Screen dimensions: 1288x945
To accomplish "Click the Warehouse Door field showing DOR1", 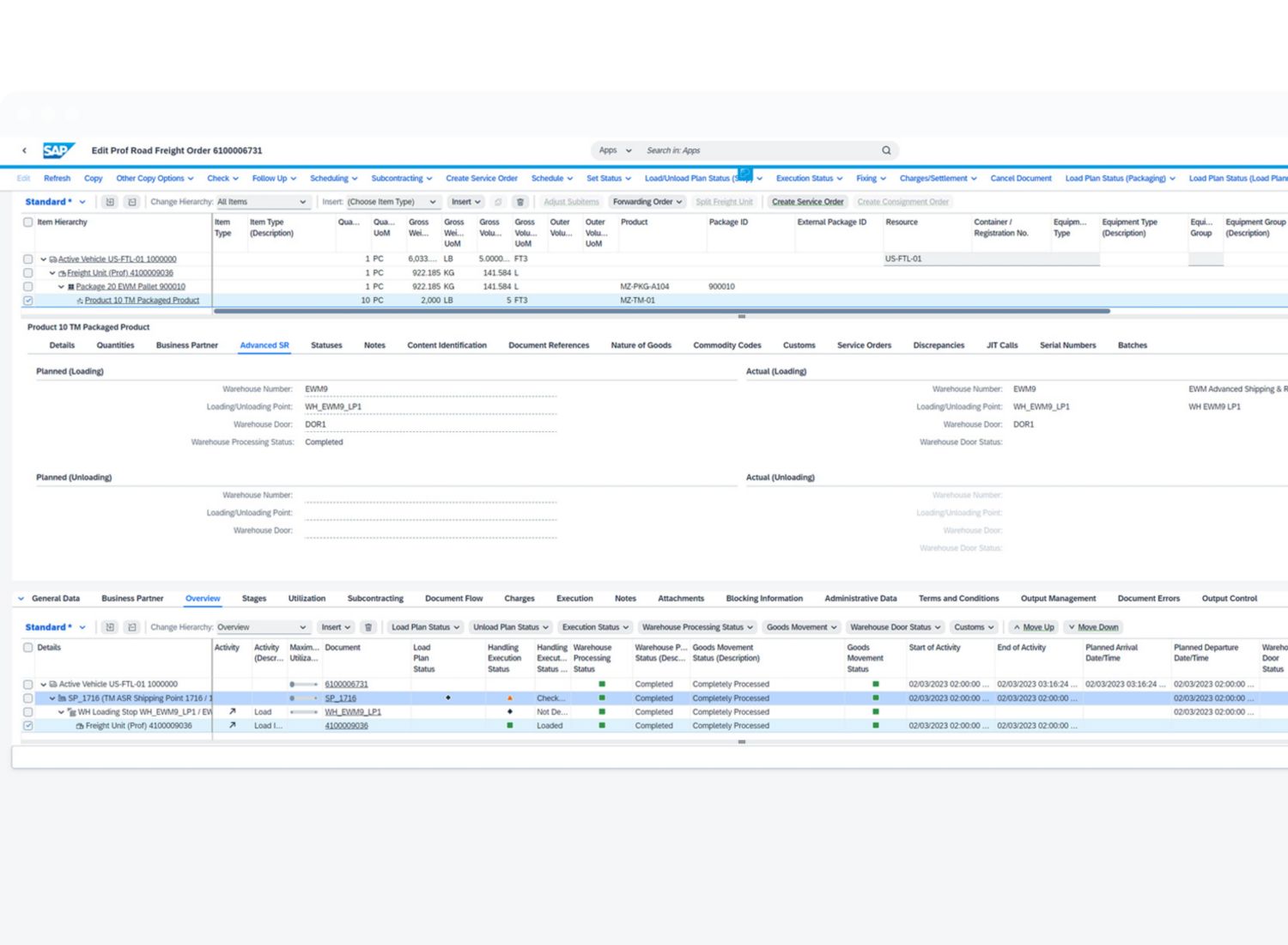I will 429,424.
